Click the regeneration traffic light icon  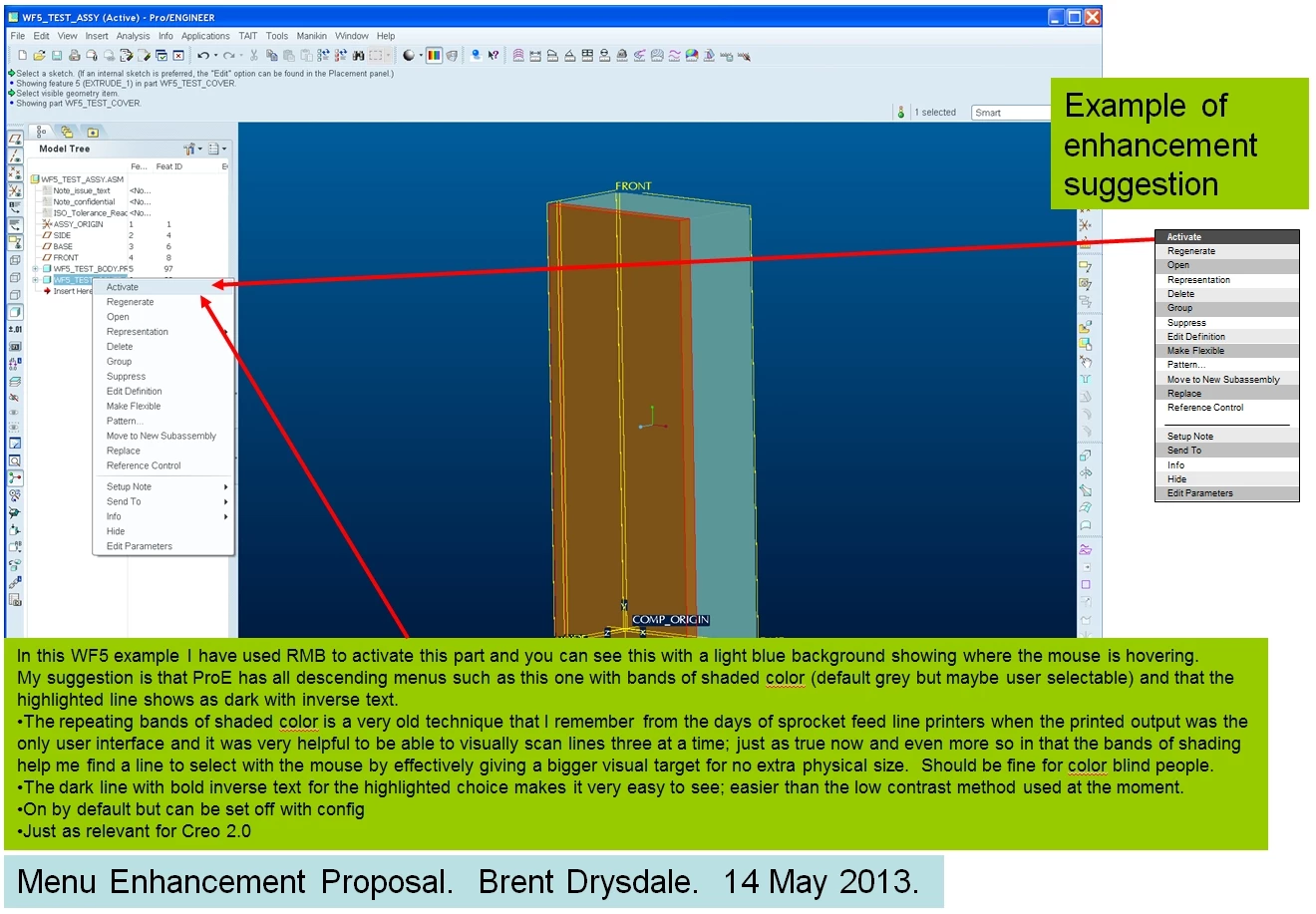pyautogui.click(x=901, y=113)
